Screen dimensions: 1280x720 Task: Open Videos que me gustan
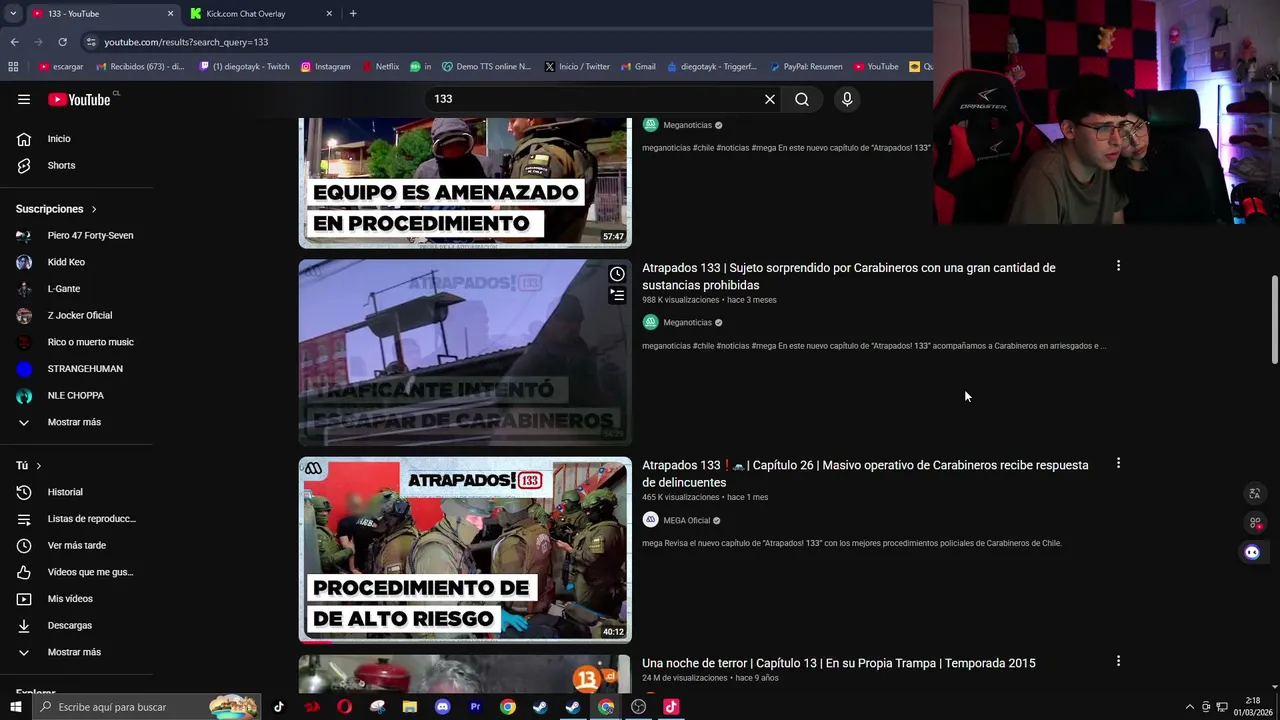(76, 572)
